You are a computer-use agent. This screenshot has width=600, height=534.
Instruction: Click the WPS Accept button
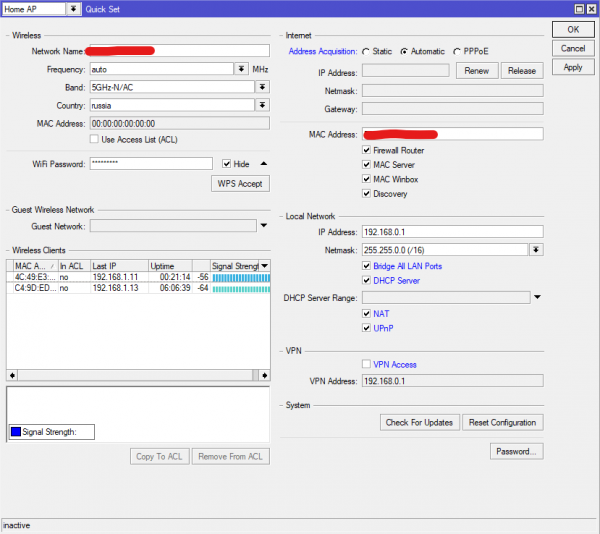(240, 184)
